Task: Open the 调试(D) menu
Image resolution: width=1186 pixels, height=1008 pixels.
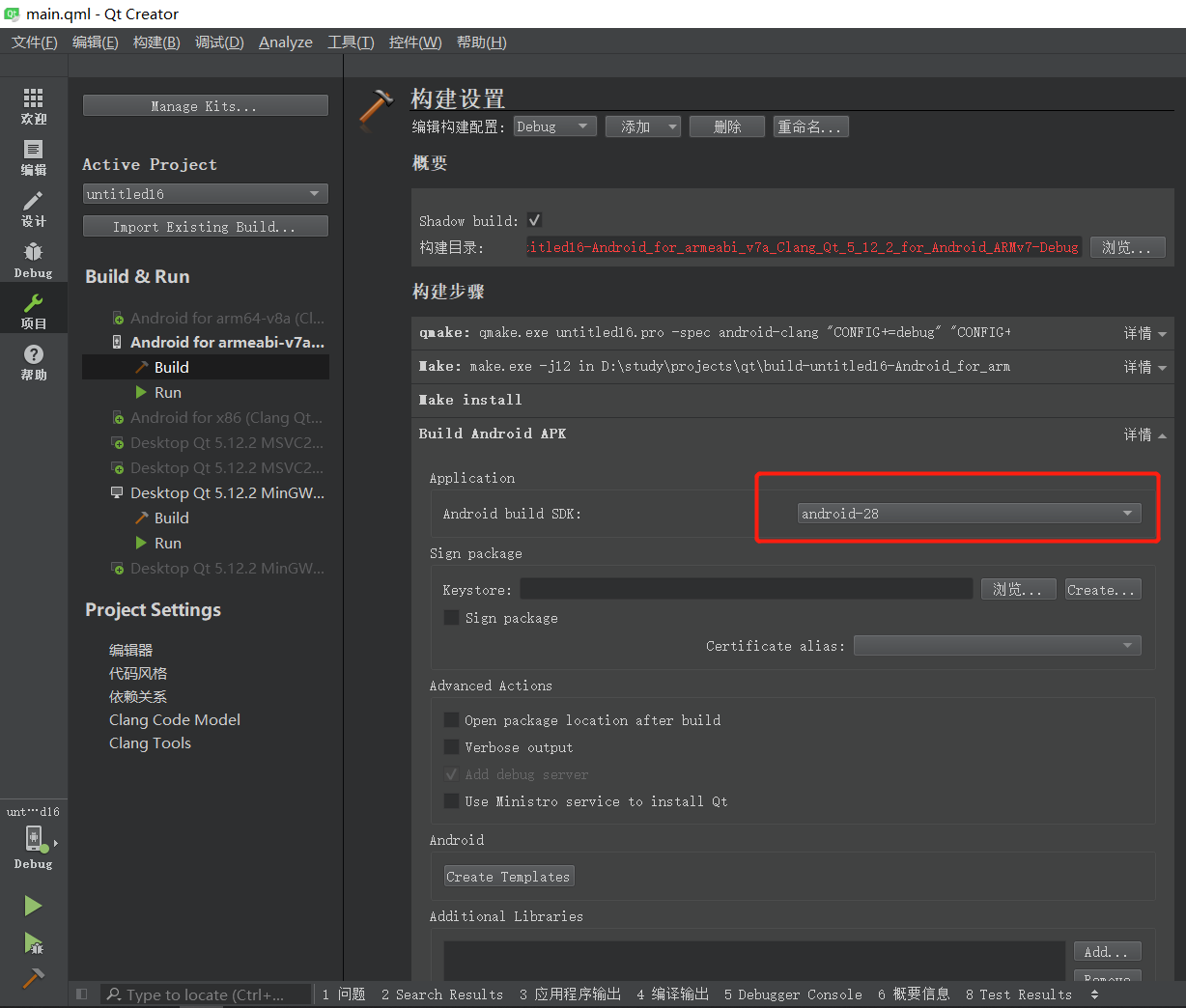Action: pos(219,42)
